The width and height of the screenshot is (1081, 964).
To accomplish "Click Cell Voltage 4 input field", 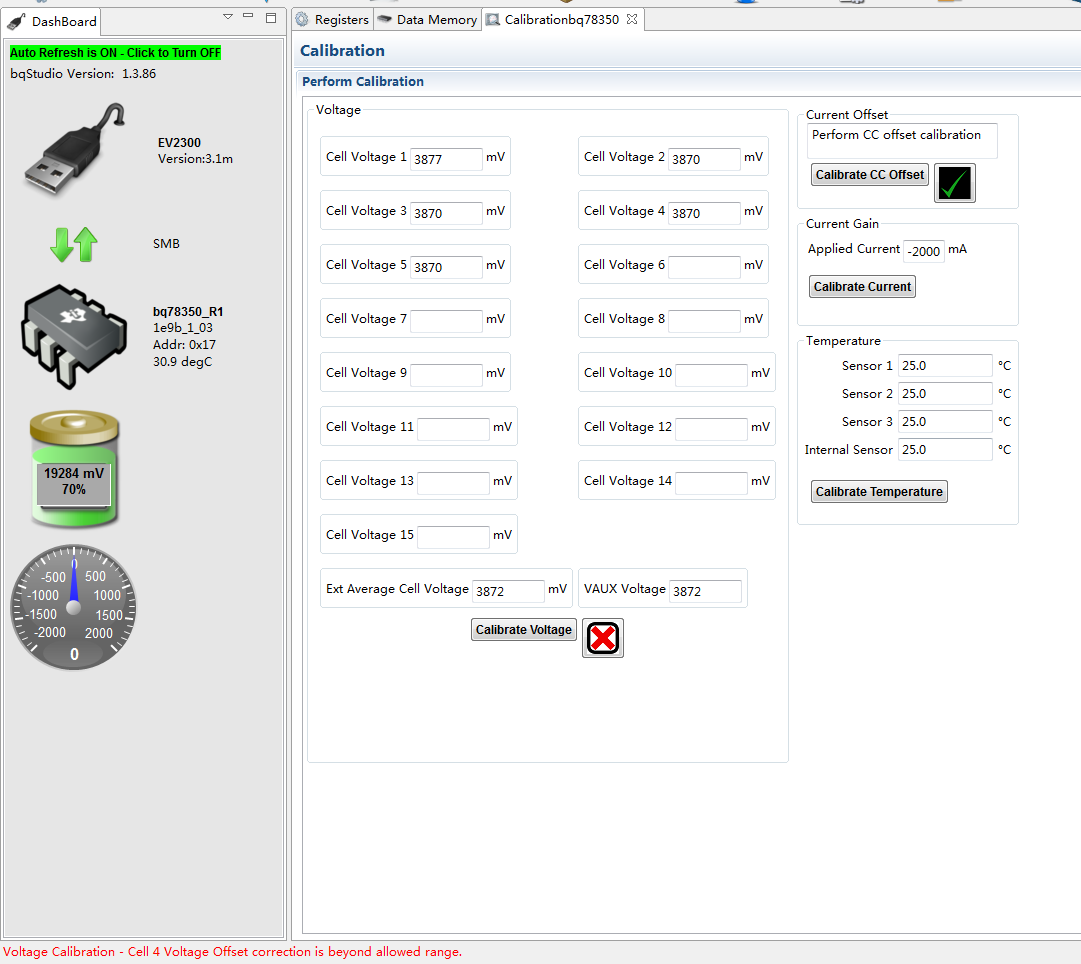I will coord(704,213).
